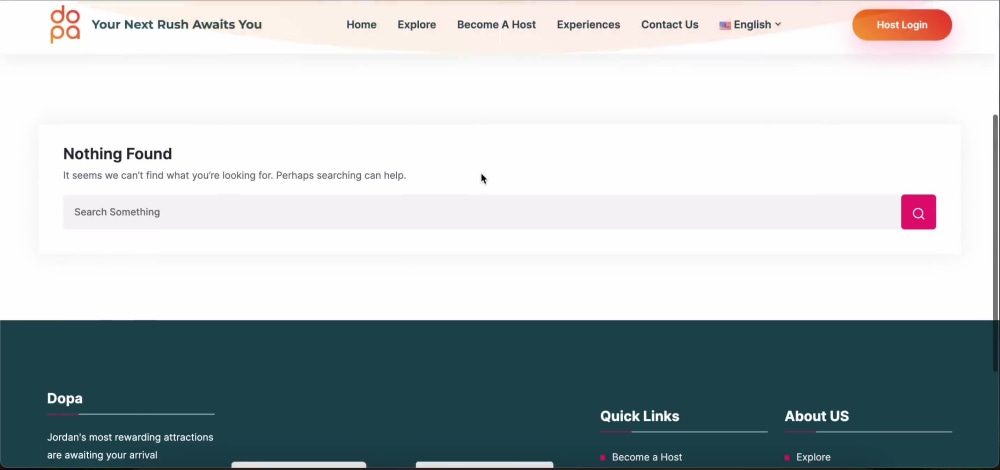The width and height of the screenshot is (1000, 470).
Task: Click the pink search magnifier button
Action: [x=918, y=212]
